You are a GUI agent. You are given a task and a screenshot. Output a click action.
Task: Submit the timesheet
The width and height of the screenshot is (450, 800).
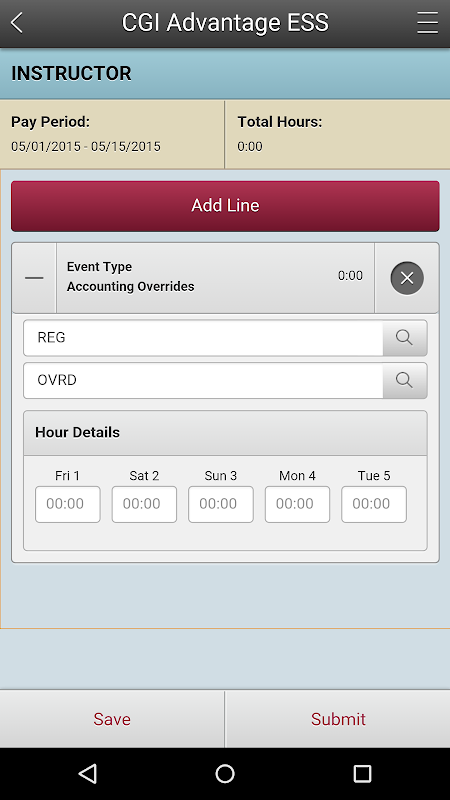(338, 718)
